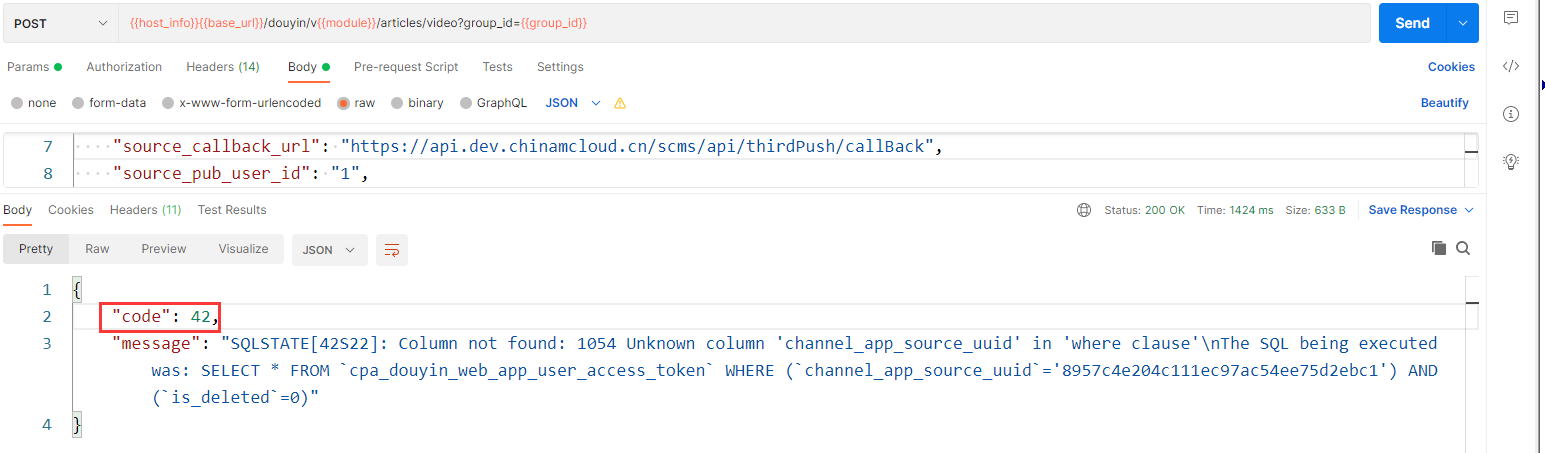This screenshot has height=453, width=1545.
Task: Show request info icon in sidebar
Action: point(1511,114)
